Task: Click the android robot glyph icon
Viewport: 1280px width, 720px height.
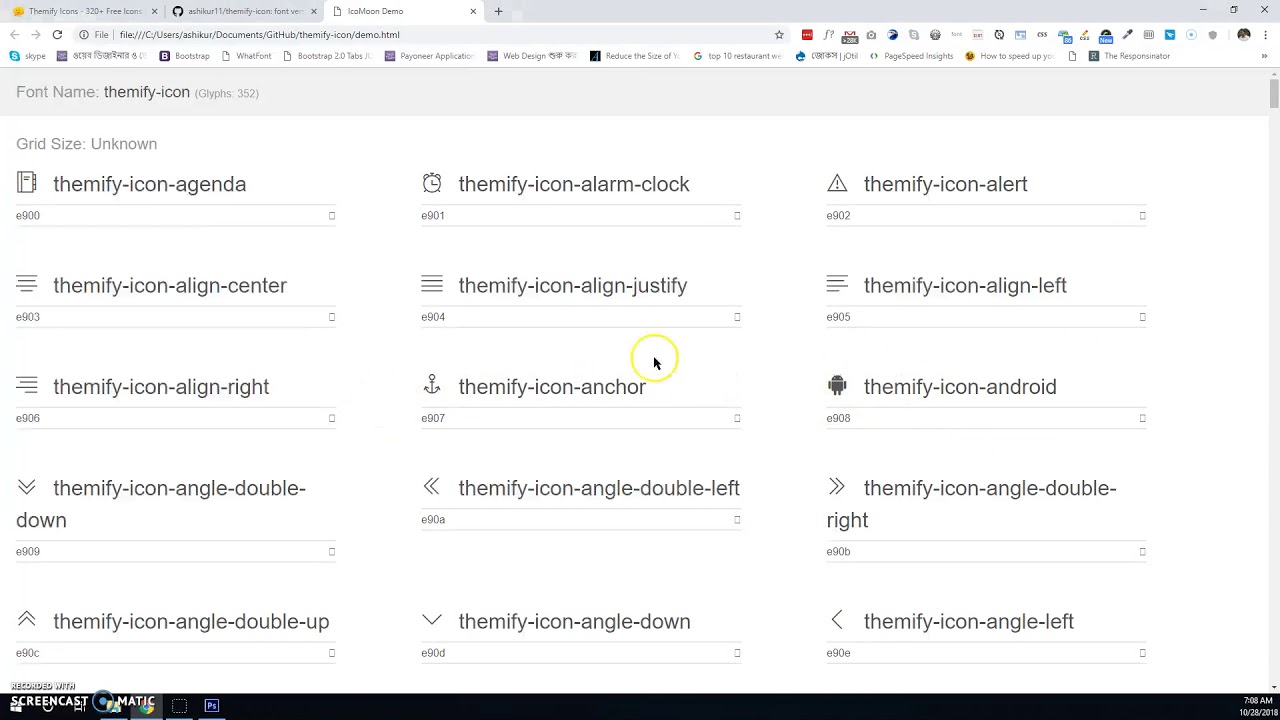Action: pos(837,384)
